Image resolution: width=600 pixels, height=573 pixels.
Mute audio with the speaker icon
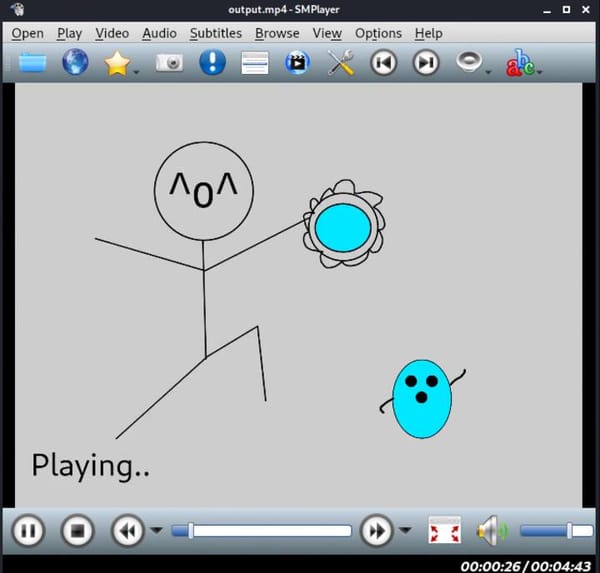click(490, 530)
